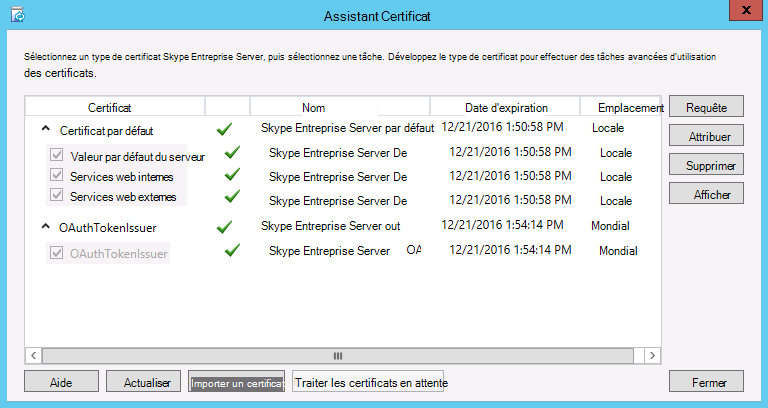This screenshot has width=768, height=408.
Task: Select Services web externes label
Action: pyautogui.click(x=123, y=196)
